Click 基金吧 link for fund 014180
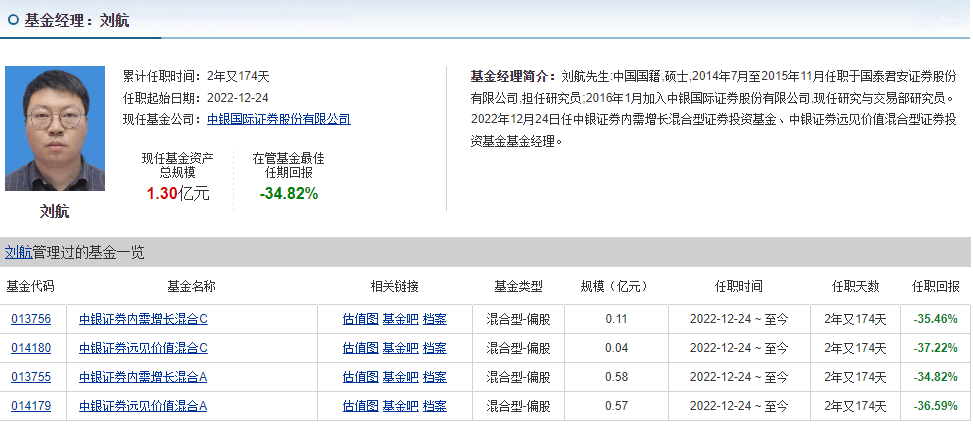This screenshot has width=973, height=429. (400, 348)
